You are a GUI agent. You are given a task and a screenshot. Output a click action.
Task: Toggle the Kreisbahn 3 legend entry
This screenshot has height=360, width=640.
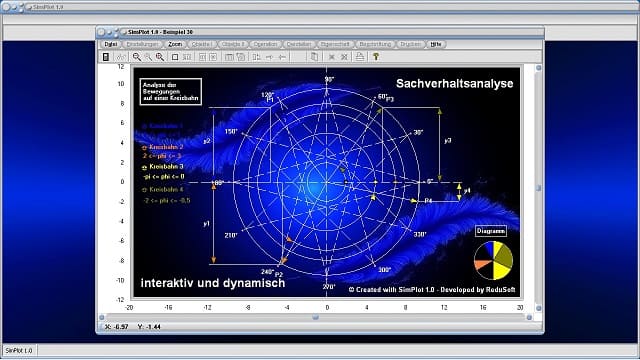point(162,167)
